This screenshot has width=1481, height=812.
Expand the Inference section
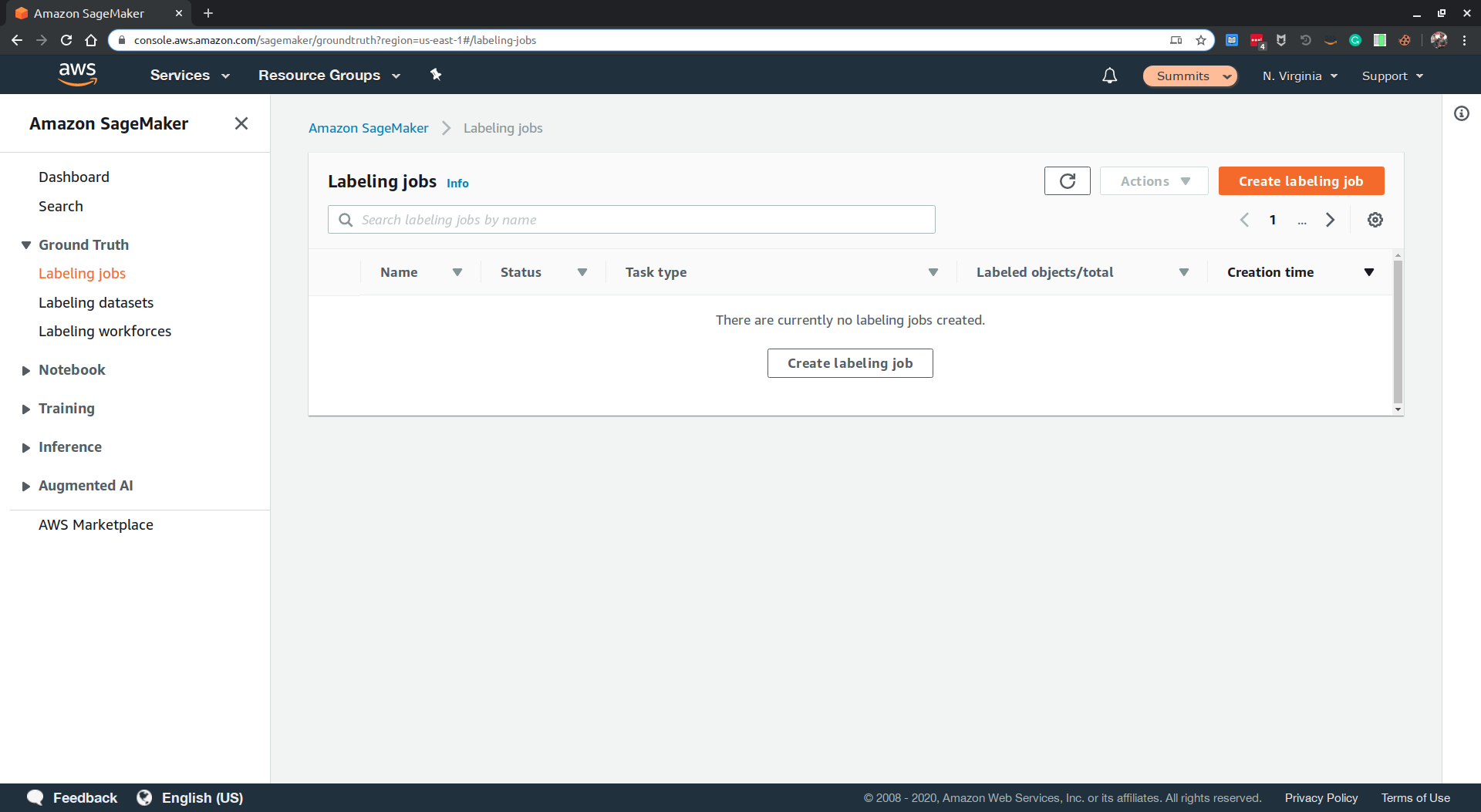(x=26, y=447)
